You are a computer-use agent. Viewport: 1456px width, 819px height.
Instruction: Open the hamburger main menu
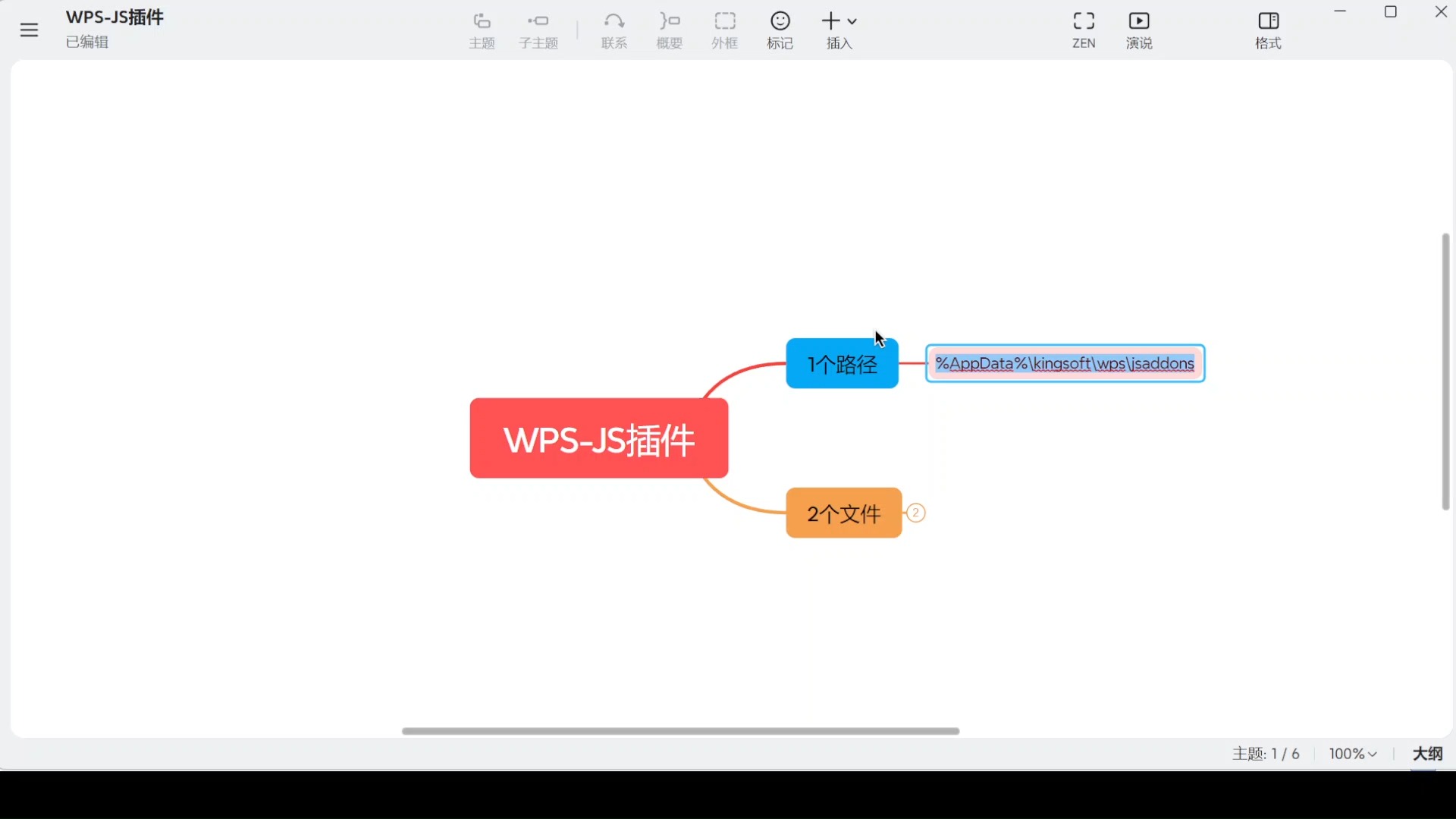pyautogui.click(x=29, y=30)
